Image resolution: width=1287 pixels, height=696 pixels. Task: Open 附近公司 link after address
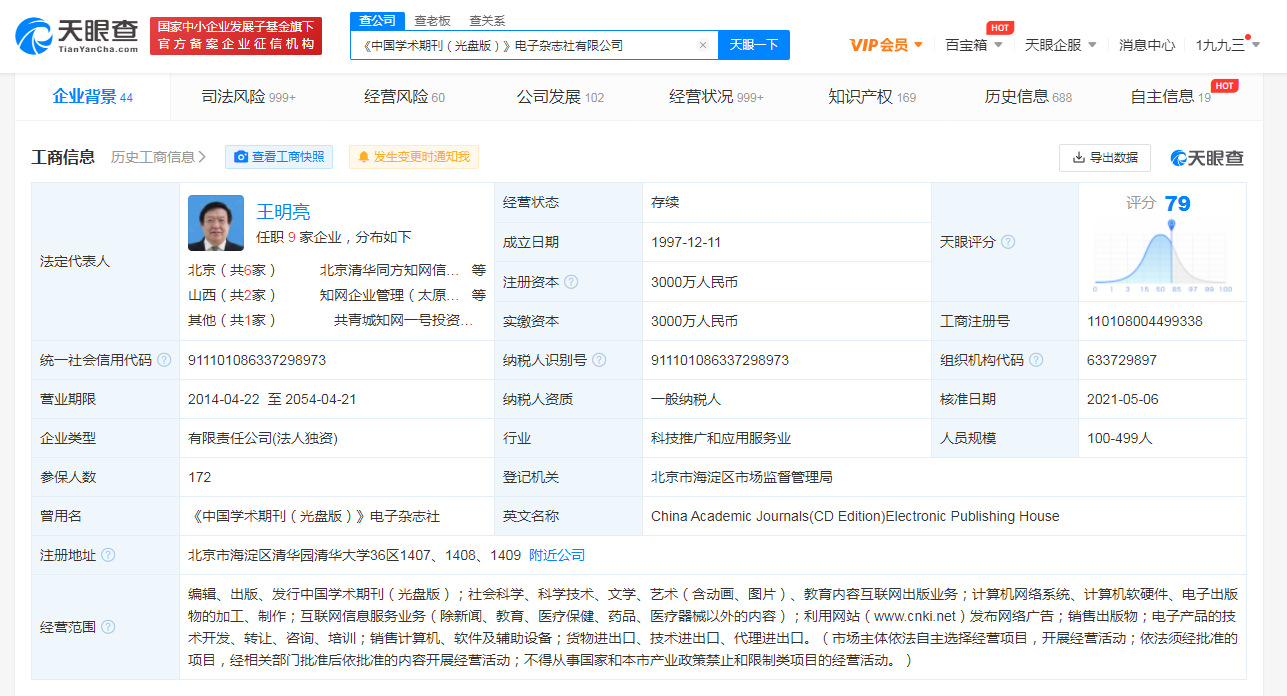(557, 555)
